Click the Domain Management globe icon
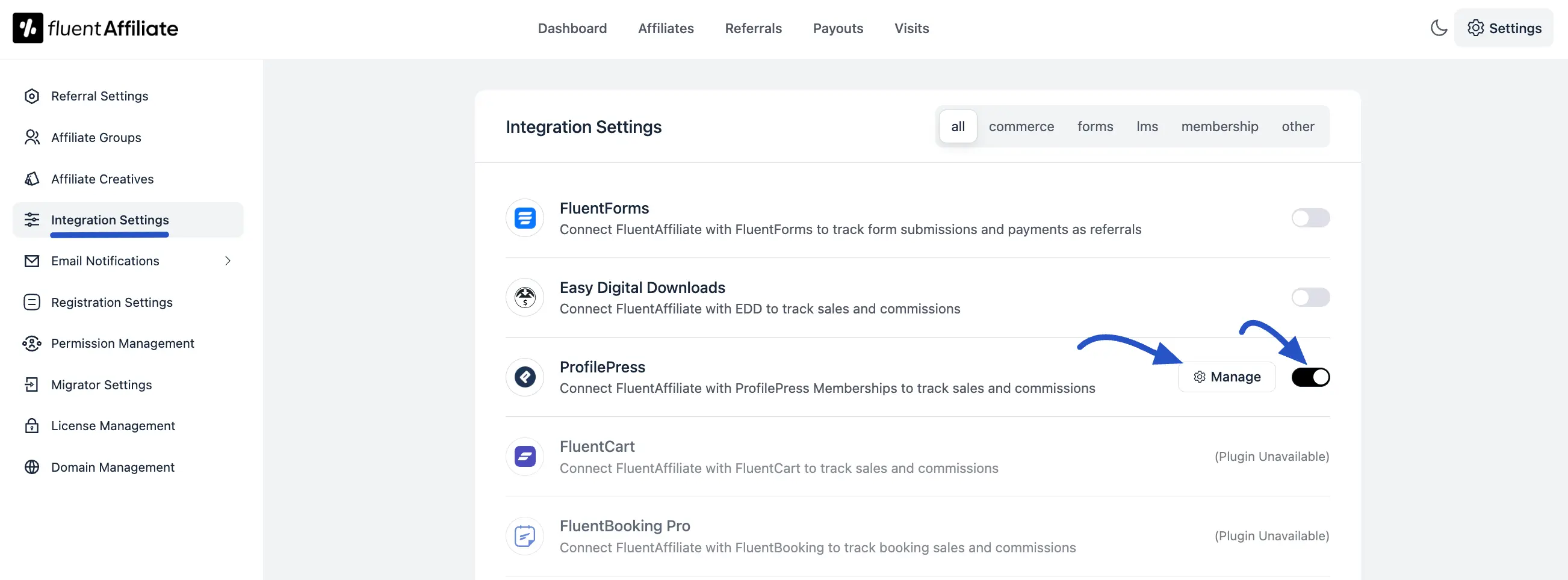 32,467
